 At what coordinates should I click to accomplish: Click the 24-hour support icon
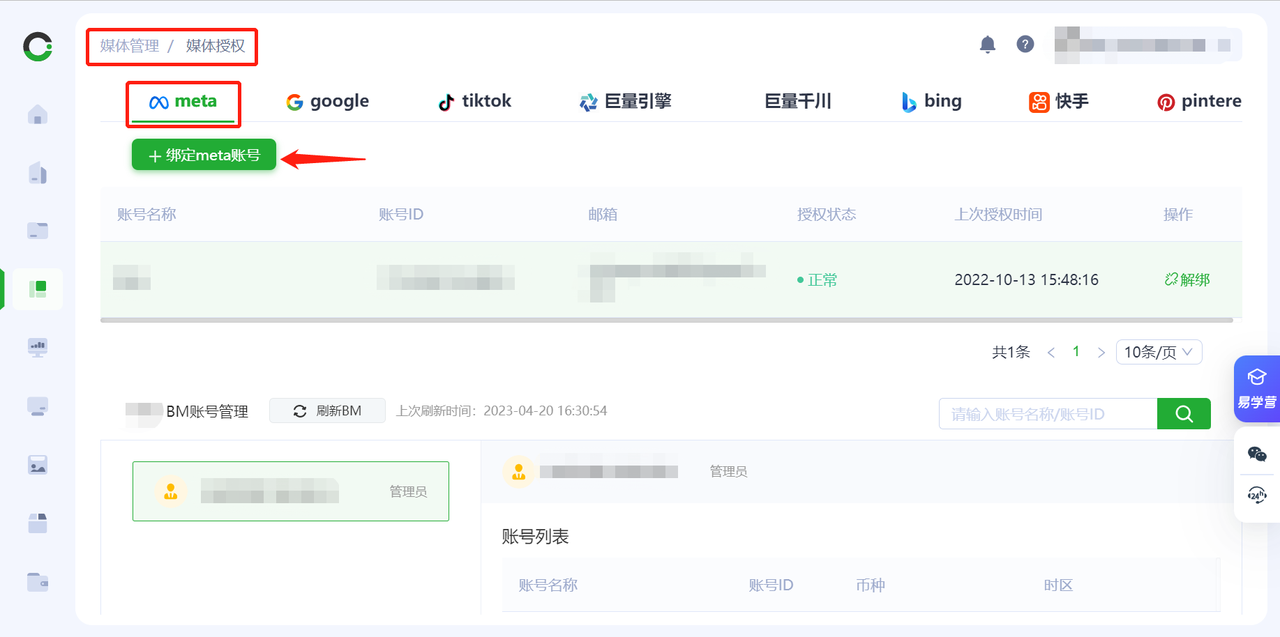pyautogui.click(x=1257, y=495)
